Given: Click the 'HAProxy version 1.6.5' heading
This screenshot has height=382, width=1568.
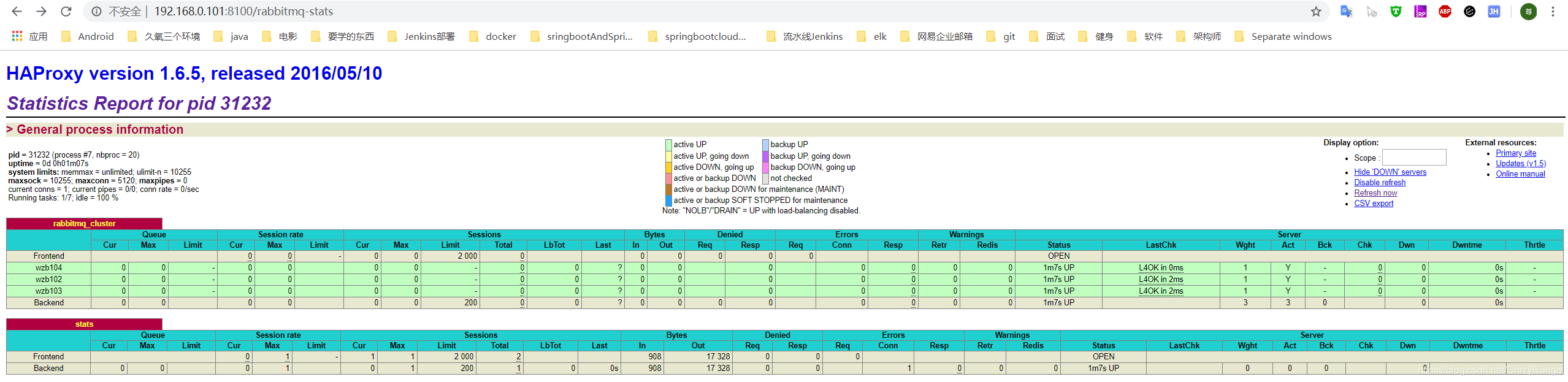Looking at the screenshot, I should pyautogui.click(x=194, y=74).
